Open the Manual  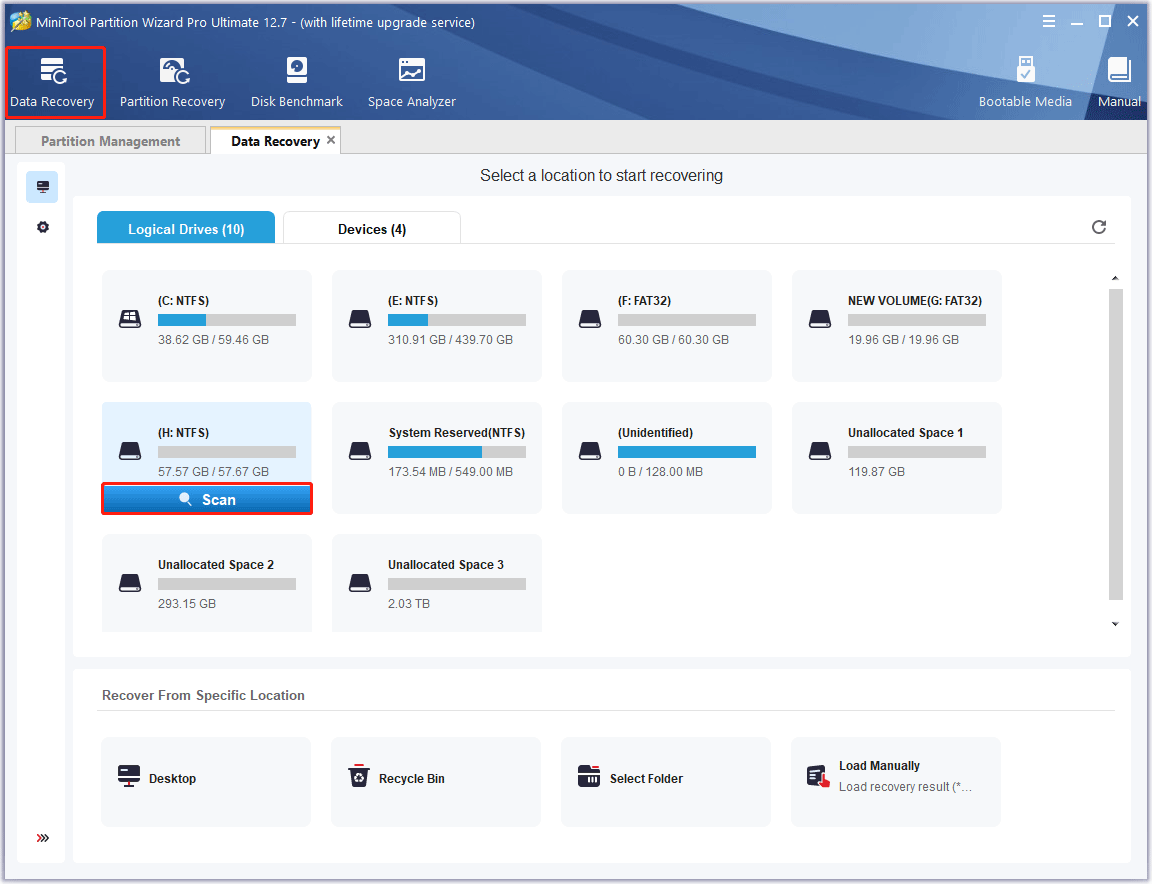[1119, 82]
